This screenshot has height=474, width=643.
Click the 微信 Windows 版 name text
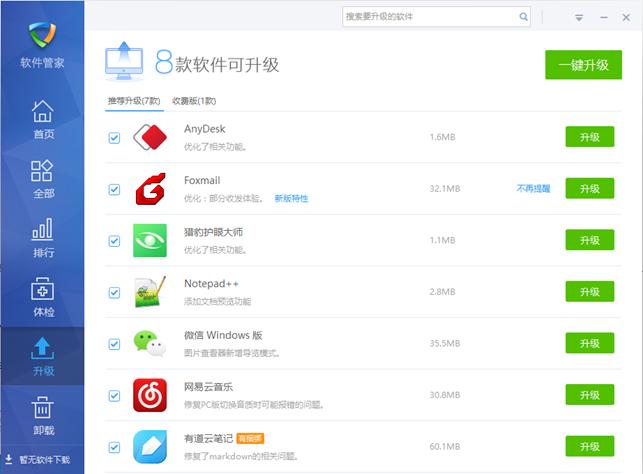(223, 335)
